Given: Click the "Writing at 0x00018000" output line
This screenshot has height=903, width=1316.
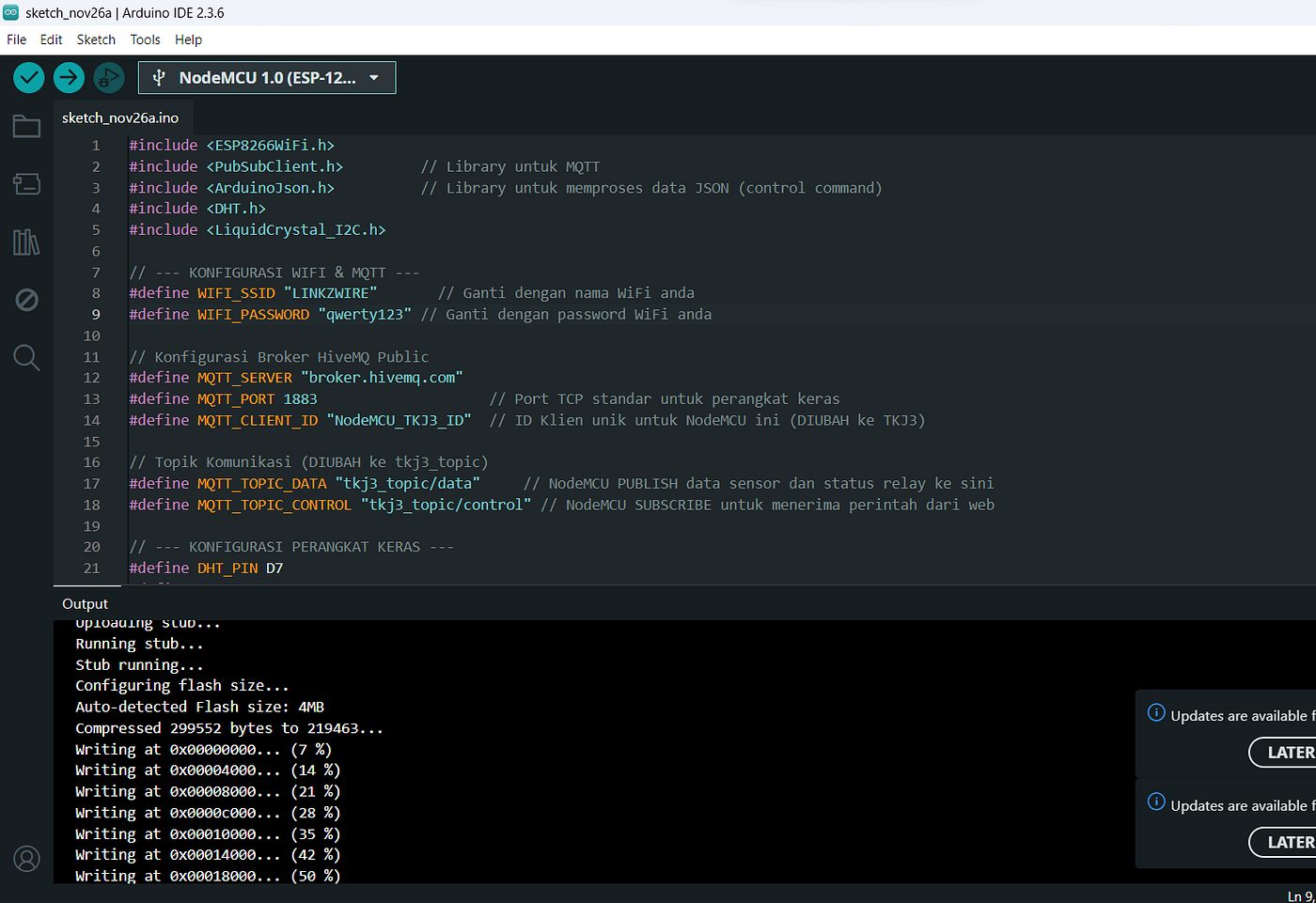Looking at the screenshot, I should pyautogui.click(x=208, y=876).
